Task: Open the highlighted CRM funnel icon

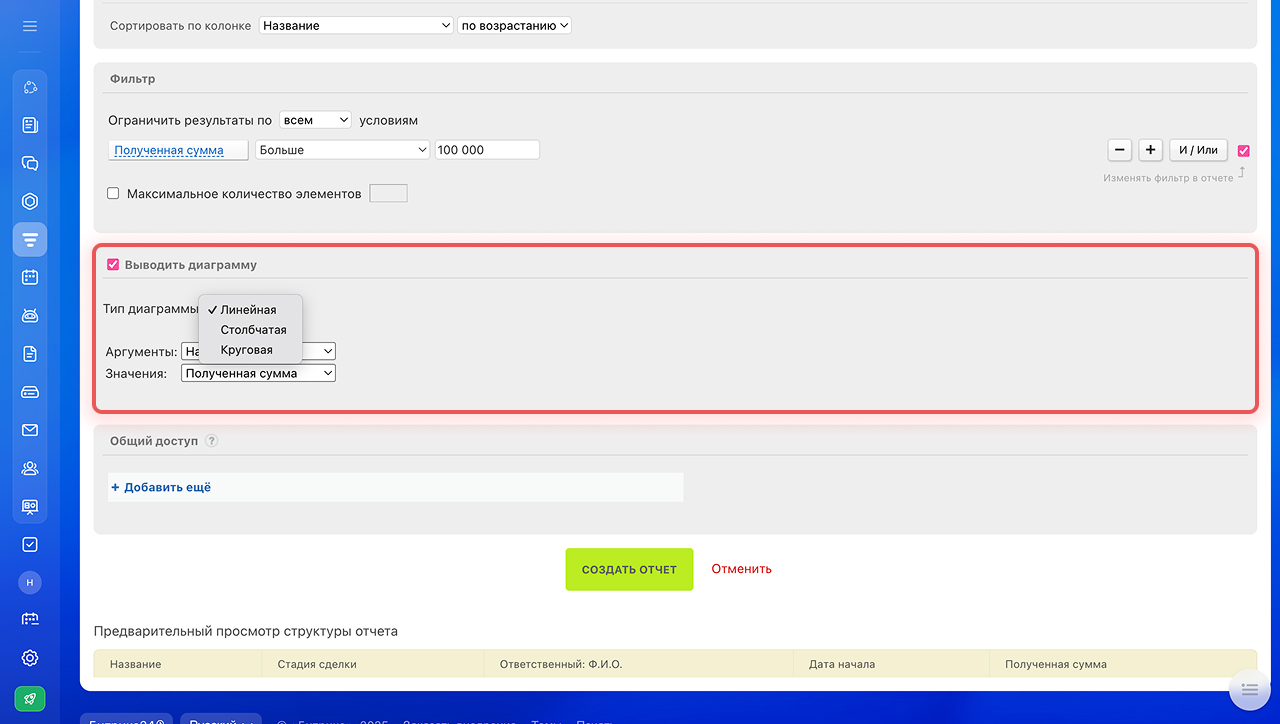Action: [x=30, y=239]
